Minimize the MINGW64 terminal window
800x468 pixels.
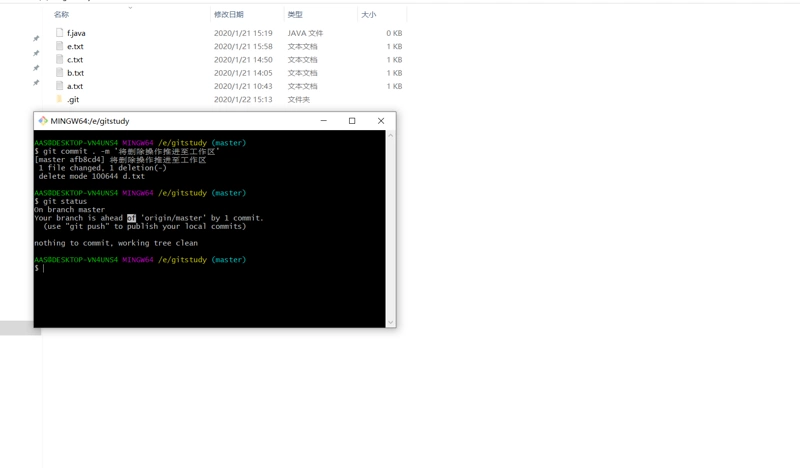[323, 121]
